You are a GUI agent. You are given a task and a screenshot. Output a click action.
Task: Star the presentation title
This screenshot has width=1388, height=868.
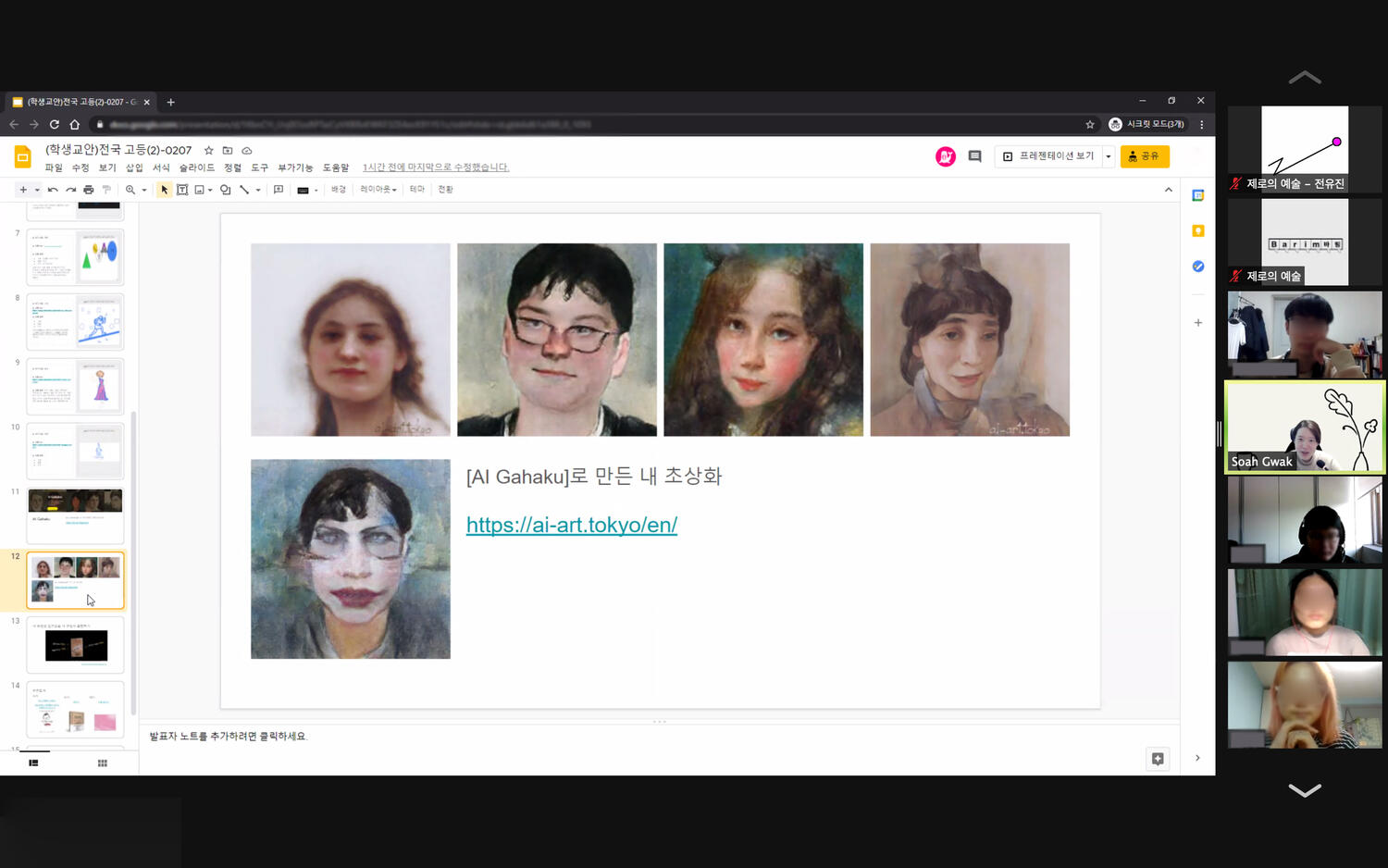[x=209, y=150]
